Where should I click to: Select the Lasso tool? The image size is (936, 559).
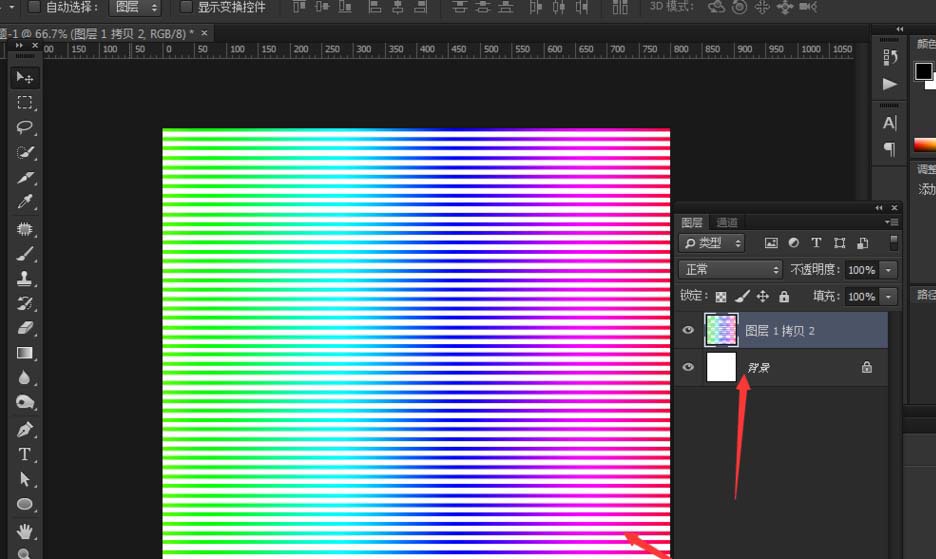tap(25, 127)
